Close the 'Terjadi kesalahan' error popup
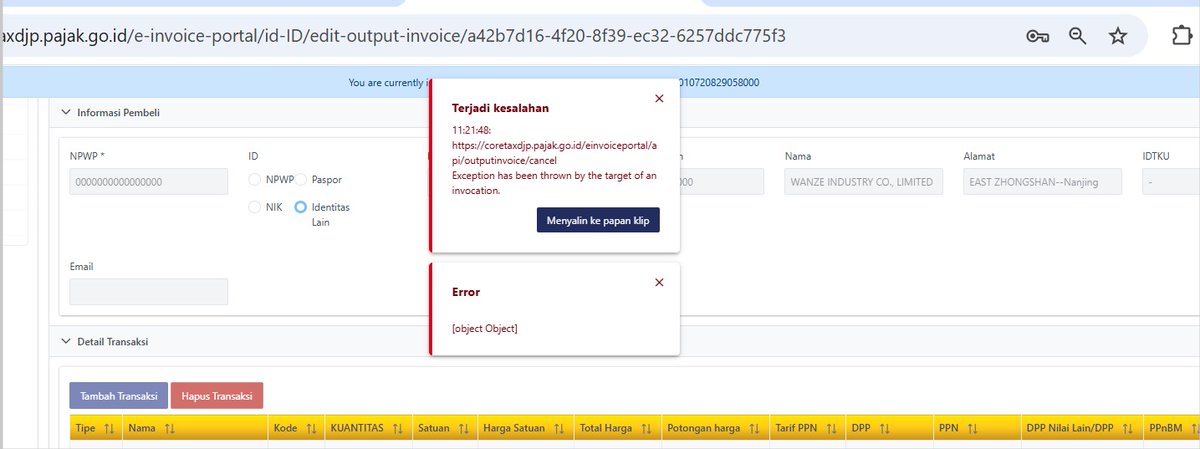 click(x=658, y=98)
